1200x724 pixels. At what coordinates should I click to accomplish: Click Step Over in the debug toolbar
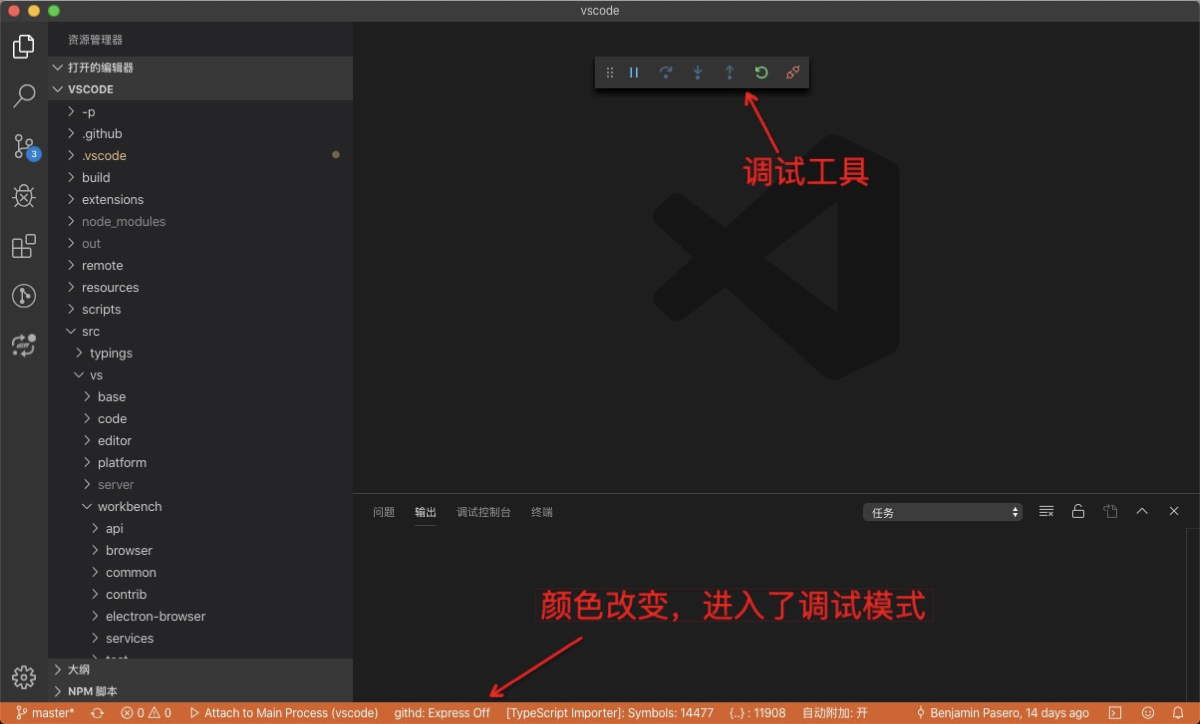point(665,72)
